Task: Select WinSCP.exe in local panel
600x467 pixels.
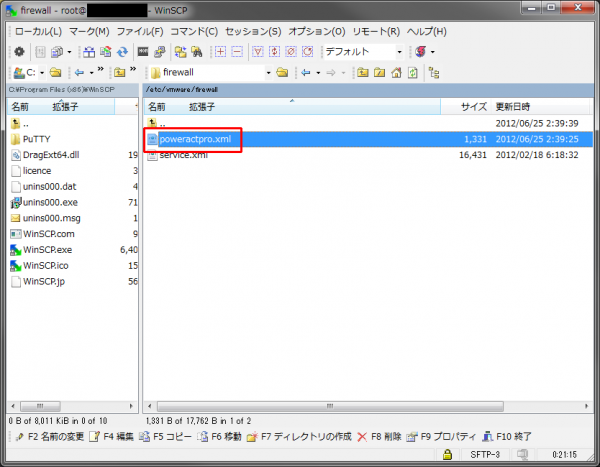Action: coord(47,250)
